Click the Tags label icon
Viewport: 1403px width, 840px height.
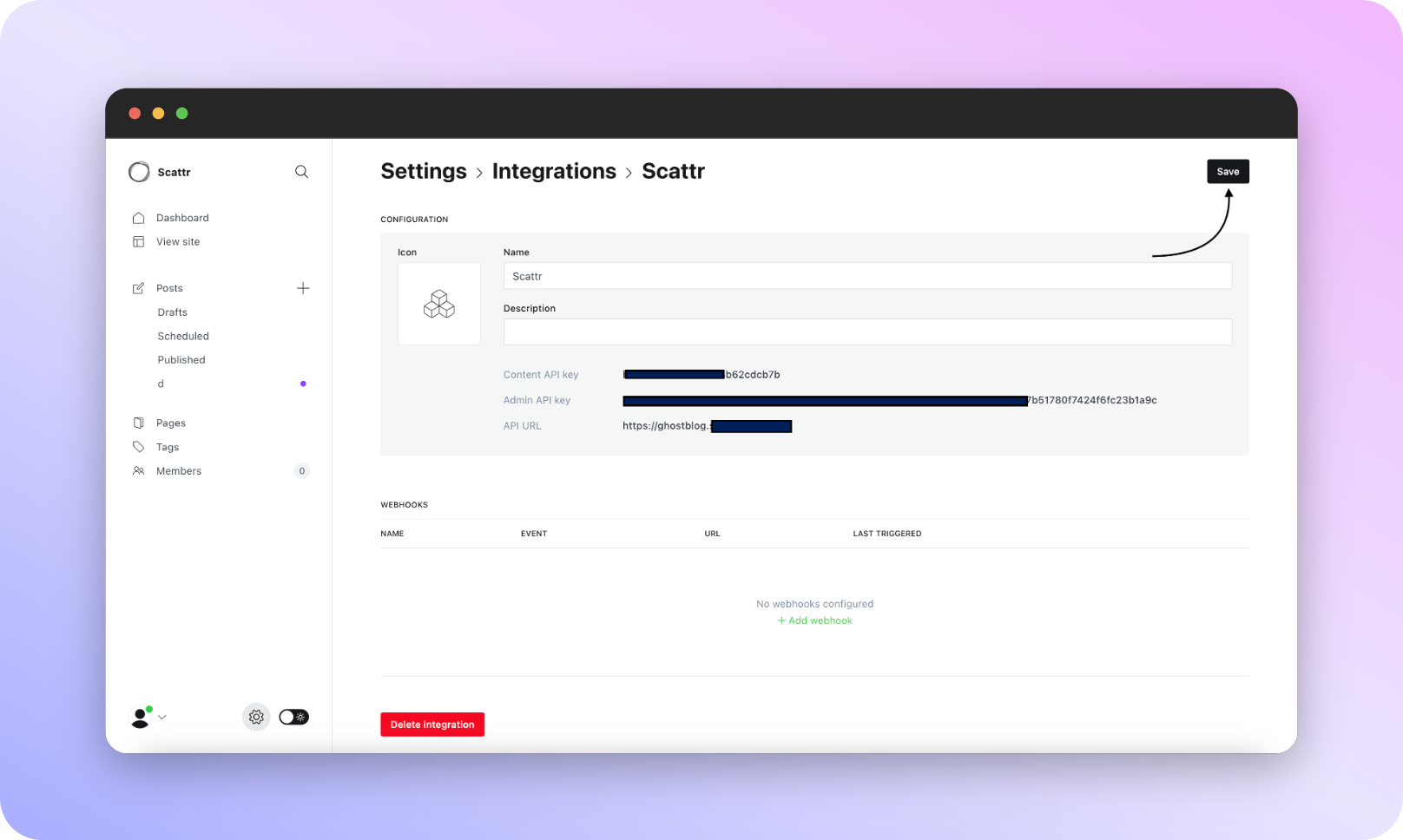tap(138, 447)
